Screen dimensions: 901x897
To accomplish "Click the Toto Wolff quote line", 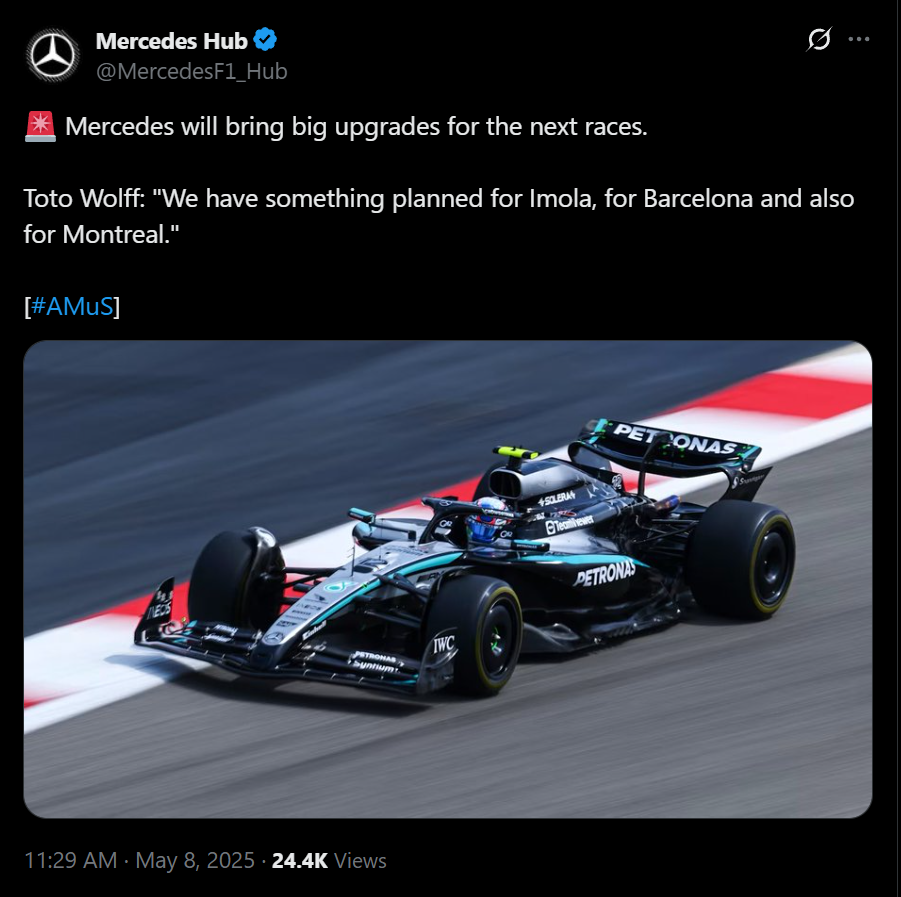I will [x=439, y=199].
